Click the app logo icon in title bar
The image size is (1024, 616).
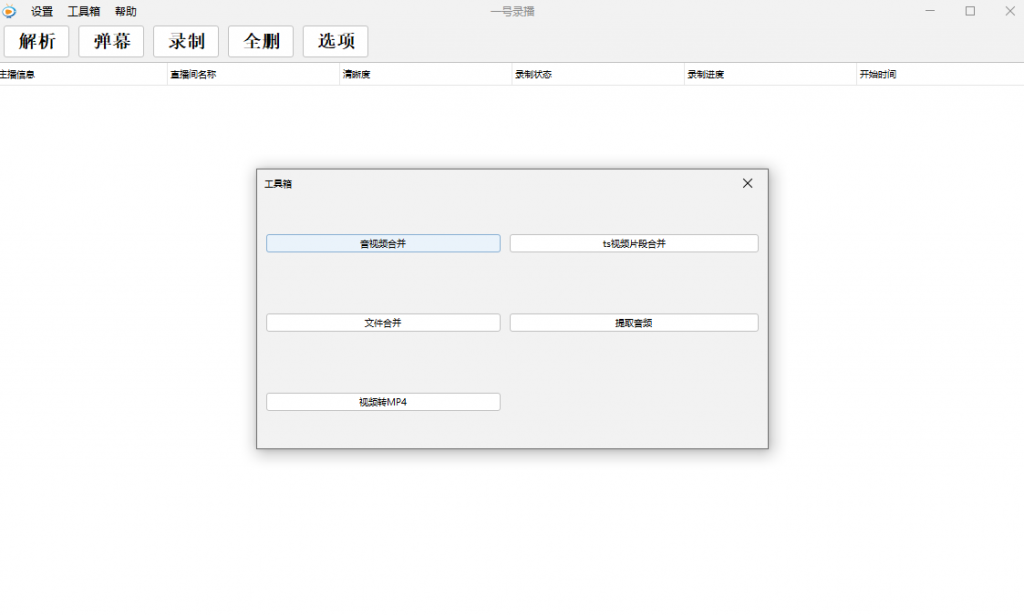coord(10,11)
